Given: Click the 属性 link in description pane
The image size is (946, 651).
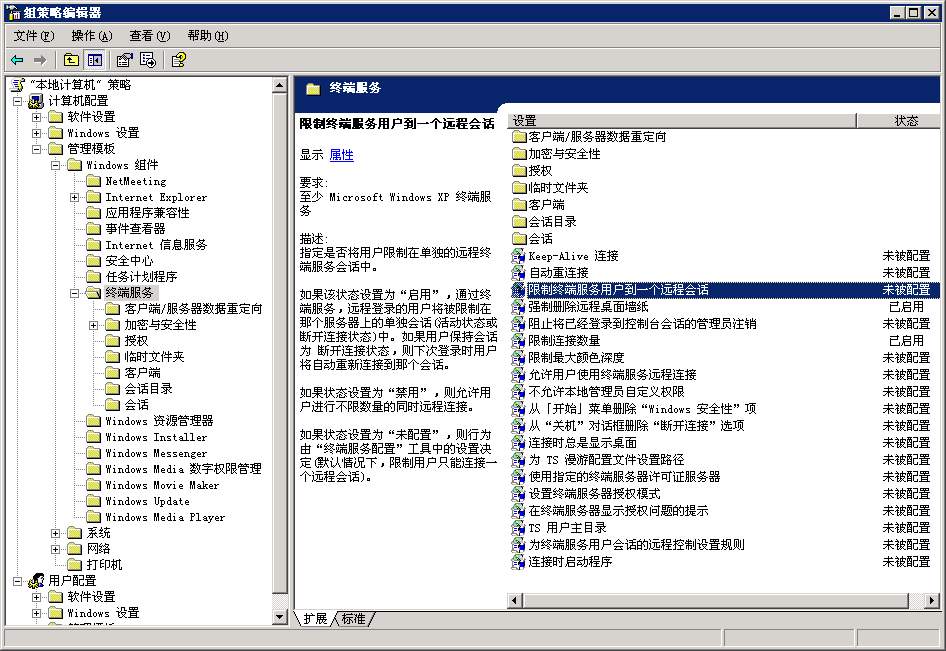Looking at the screenshot, I should pyautogui.click(x=344, y=154).
